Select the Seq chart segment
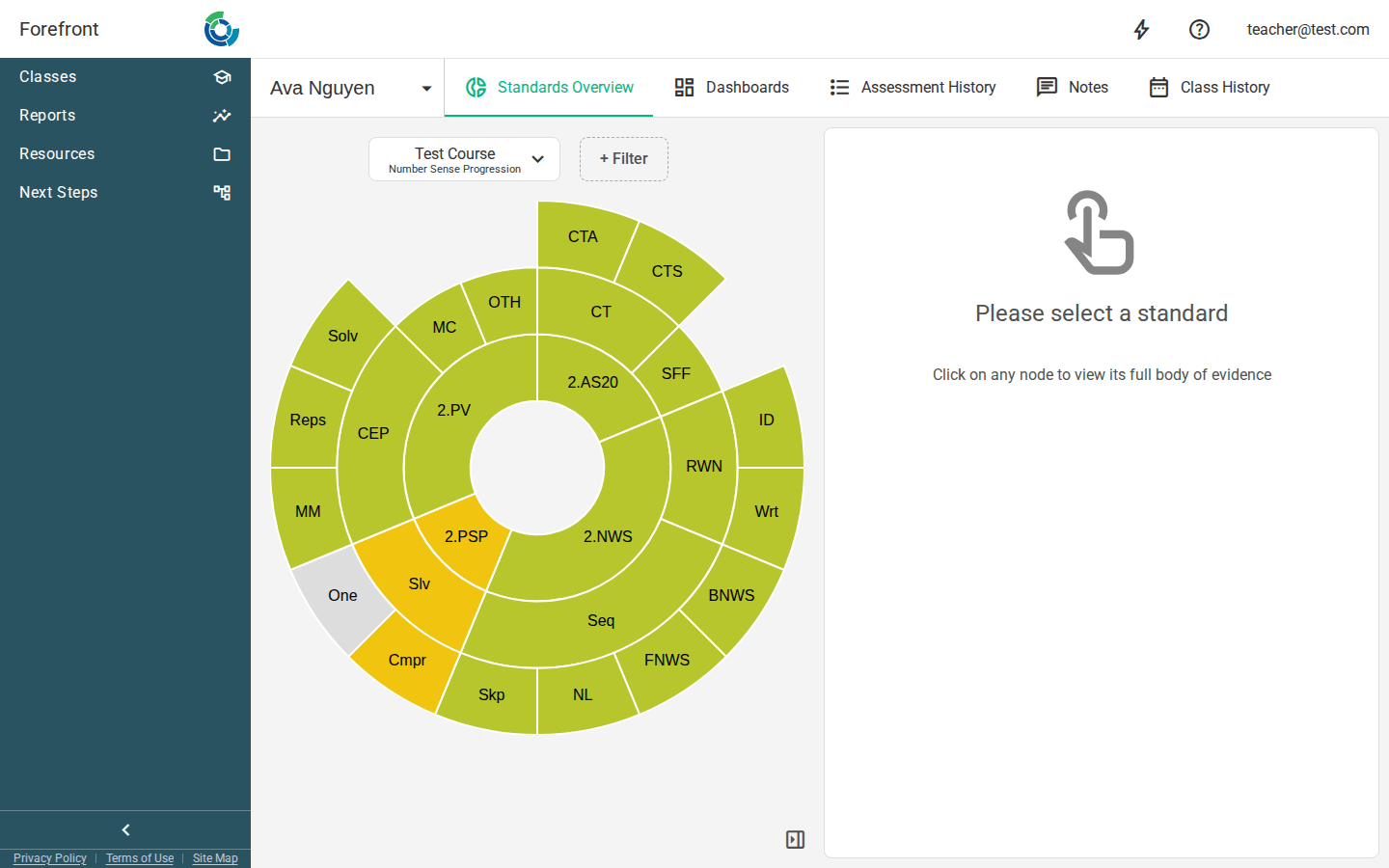This screenshot has height=868, width=1389. point(600,622)
